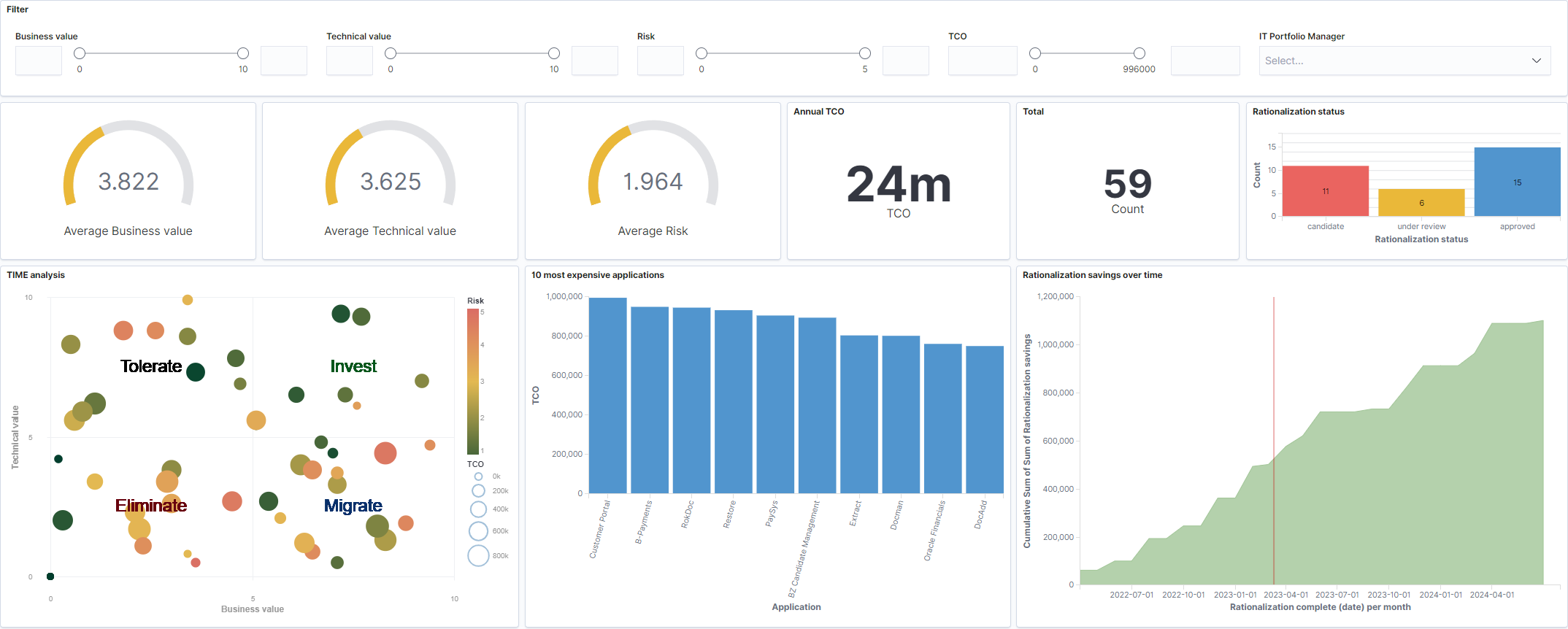
Task: Click the 24m Annual TCO metric
Action: [899, 184]
